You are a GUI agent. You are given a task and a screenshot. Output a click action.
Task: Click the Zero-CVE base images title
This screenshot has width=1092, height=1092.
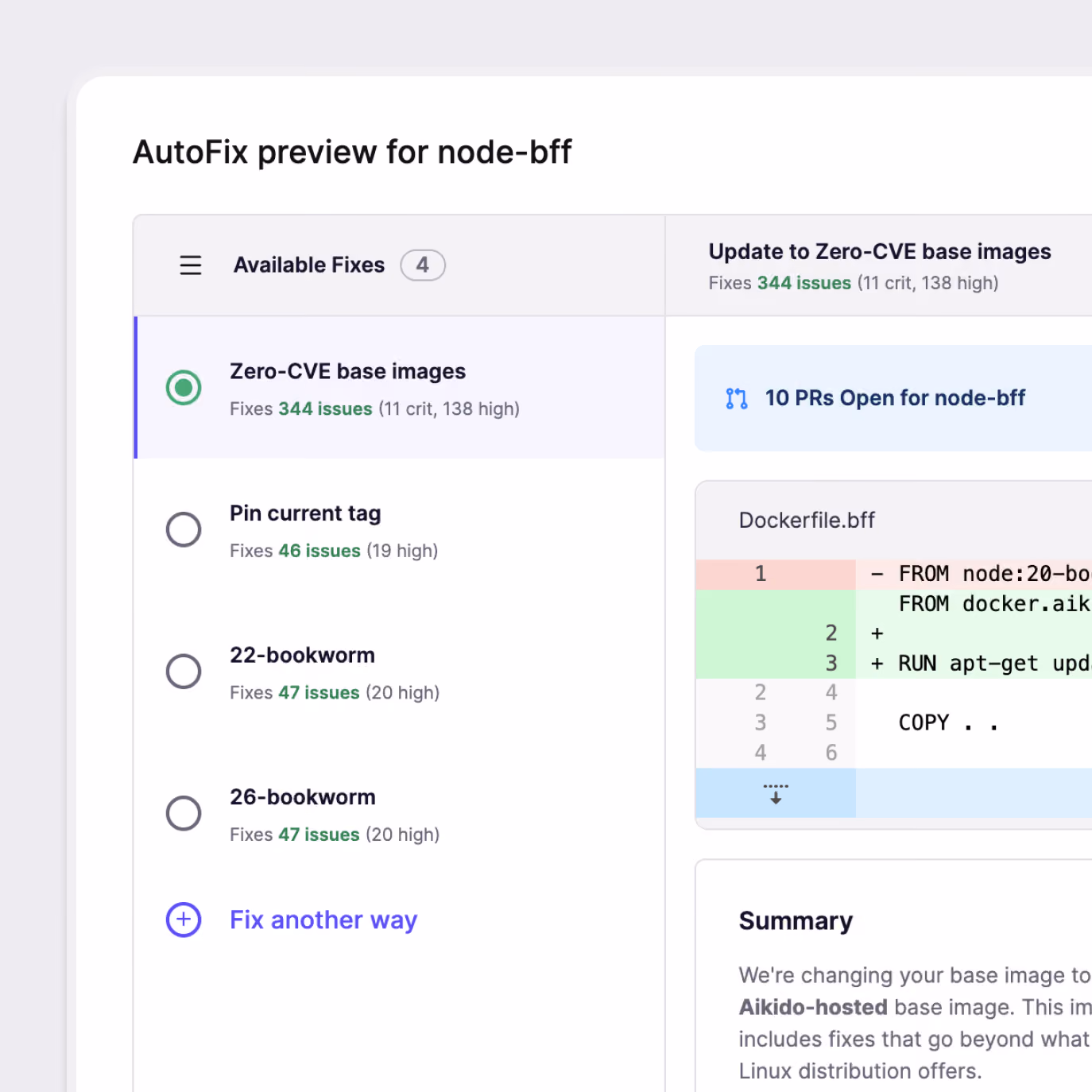click(x=348, y=372)
